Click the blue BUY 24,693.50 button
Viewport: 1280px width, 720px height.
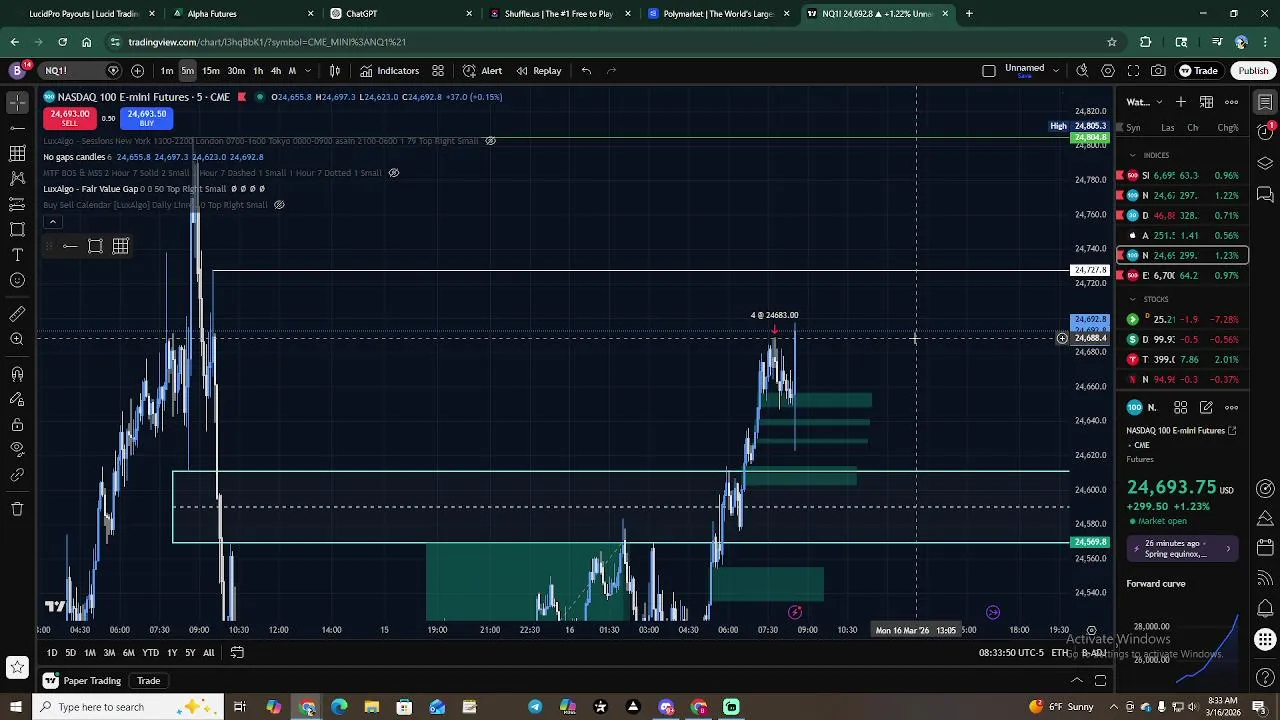[x=147, y=118]
